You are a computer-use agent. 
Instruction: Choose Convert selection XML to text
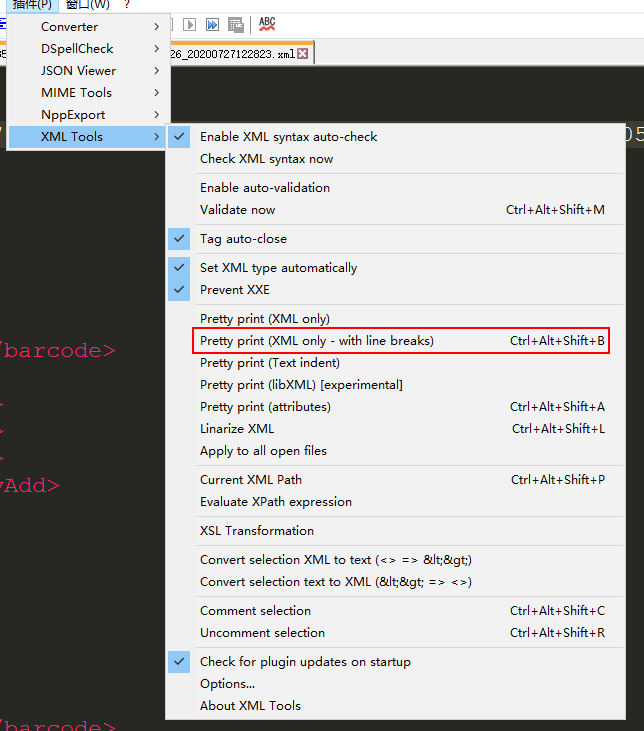(395, 559)
